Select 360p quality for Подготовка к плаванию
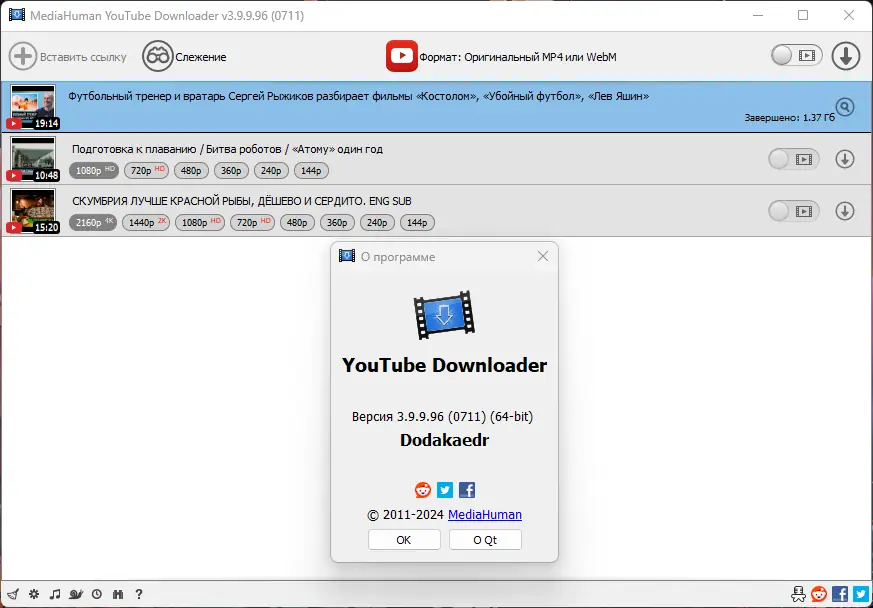Image resolution: width=873 pixels, height=608 pixels. coord(231,170)
